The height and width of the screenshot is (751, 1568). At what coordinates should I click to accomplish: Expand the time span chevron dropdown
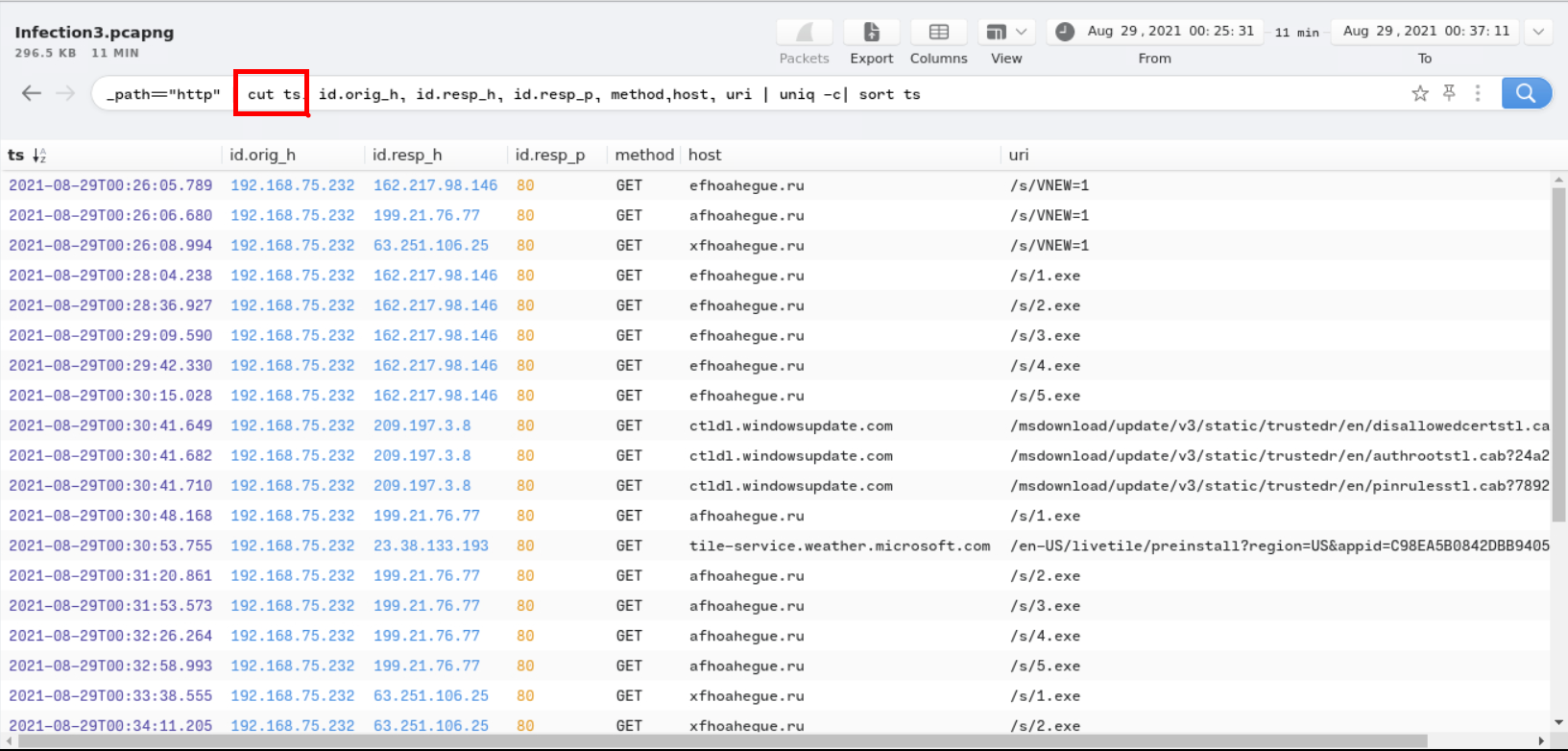pos(1538,32)
